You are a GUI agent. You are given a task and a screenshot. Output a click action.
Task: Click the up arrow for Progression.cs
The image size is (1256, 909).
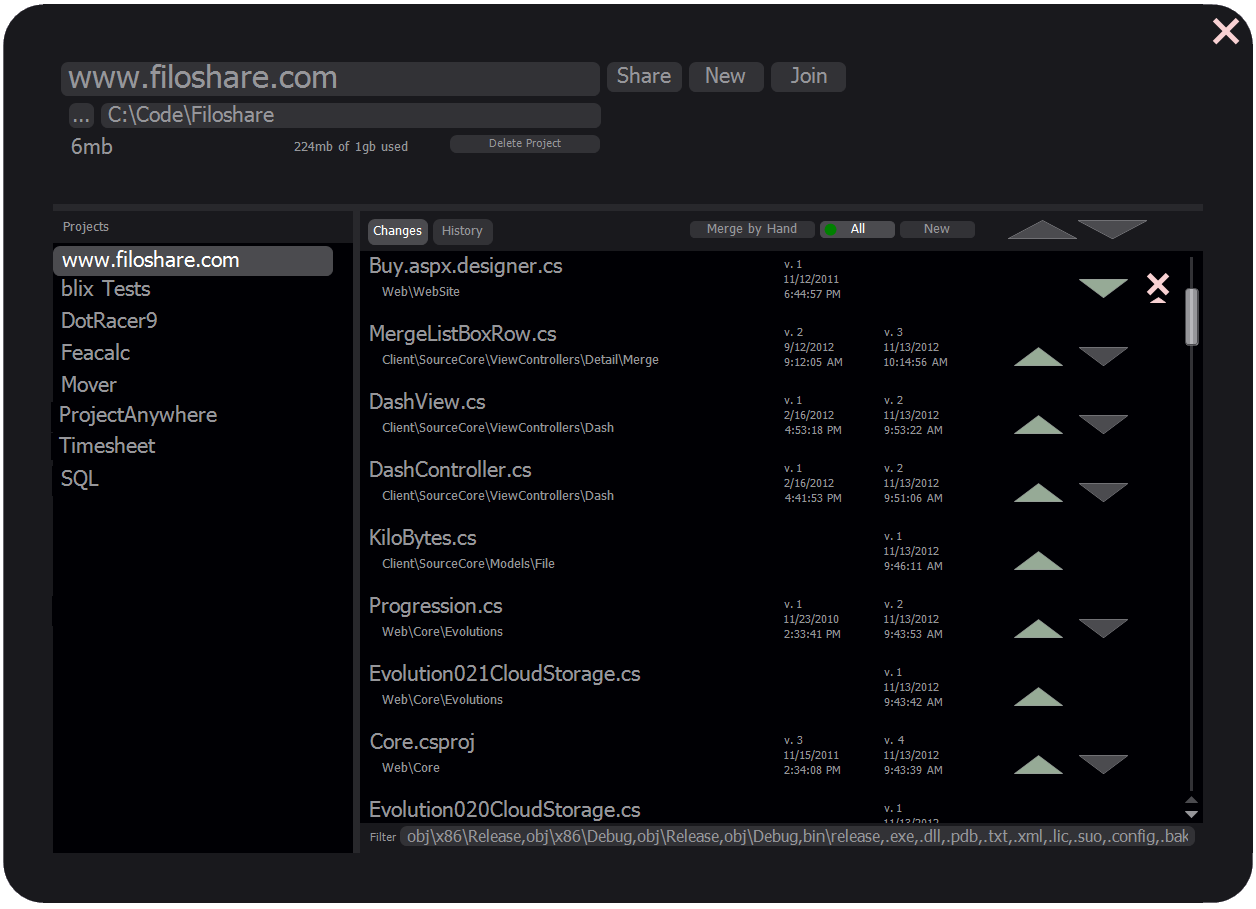click(x=1038, y=628)
